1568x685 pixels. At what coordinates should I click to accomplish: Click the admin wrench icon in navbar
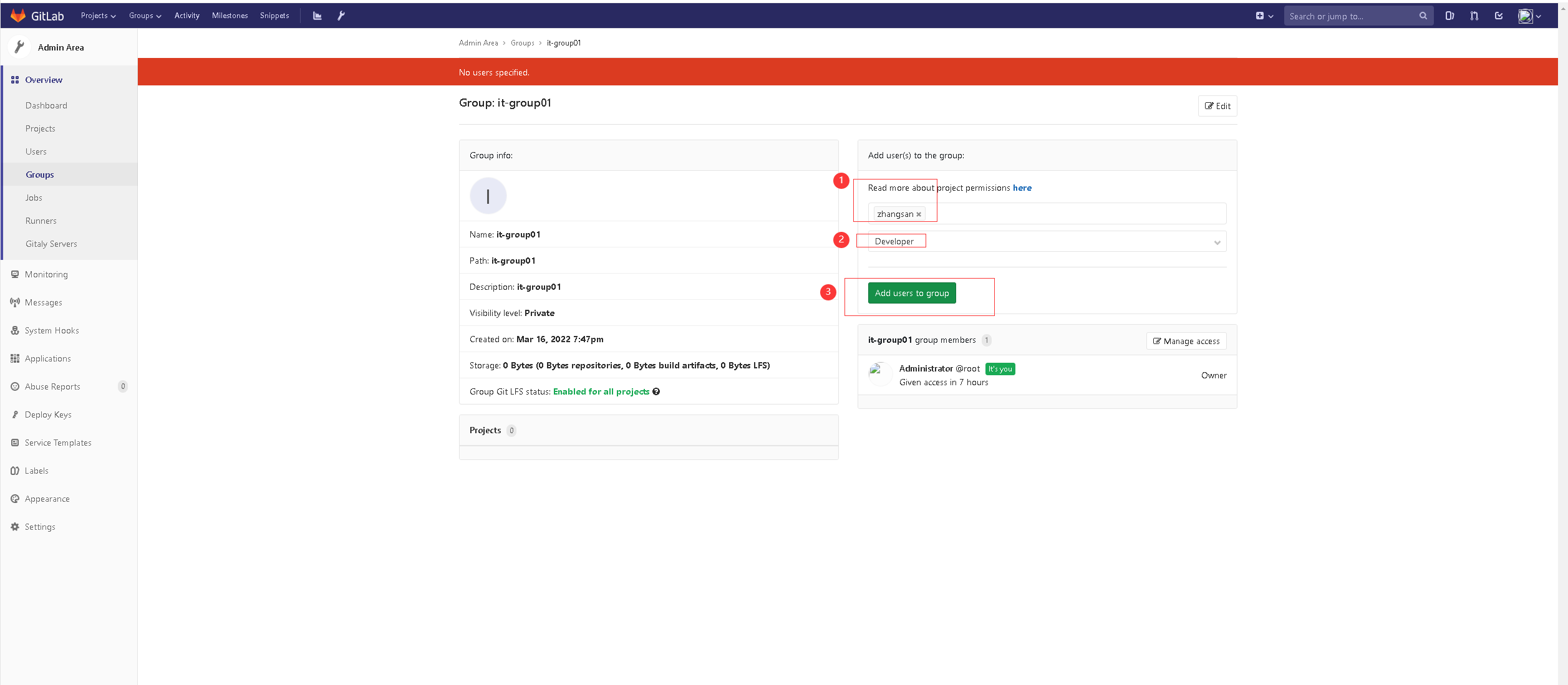point(341,16)
